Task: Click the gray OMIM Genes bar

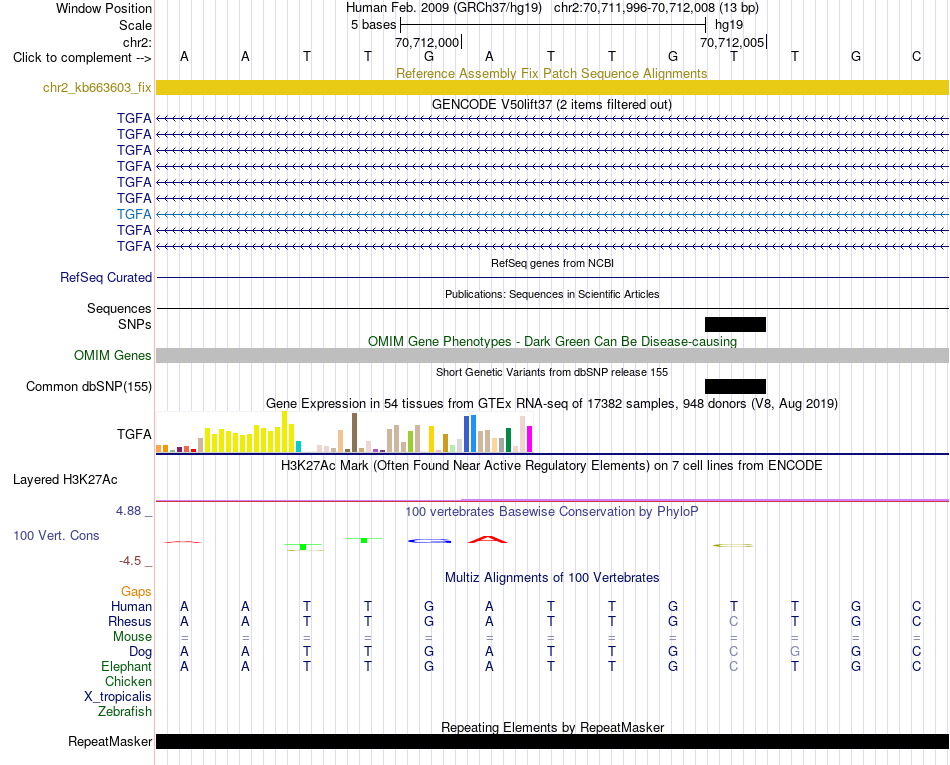Action: 552,356
